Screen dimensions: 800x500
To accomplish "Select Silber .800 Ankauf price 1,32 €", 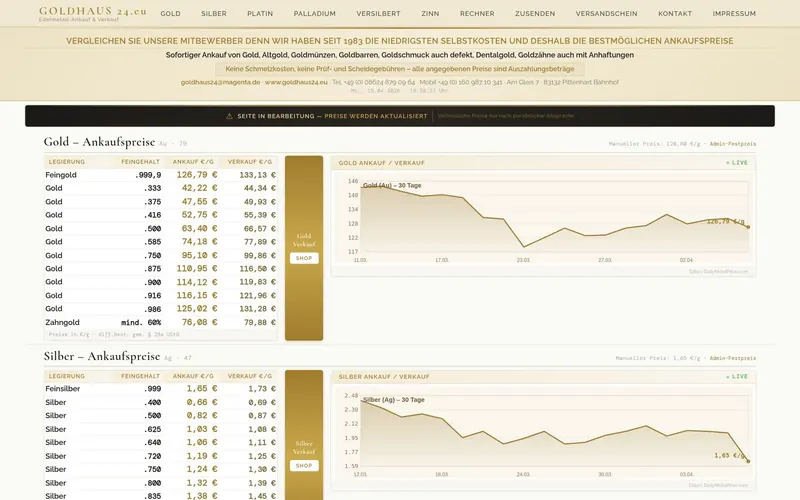I will tap(202, 483).
